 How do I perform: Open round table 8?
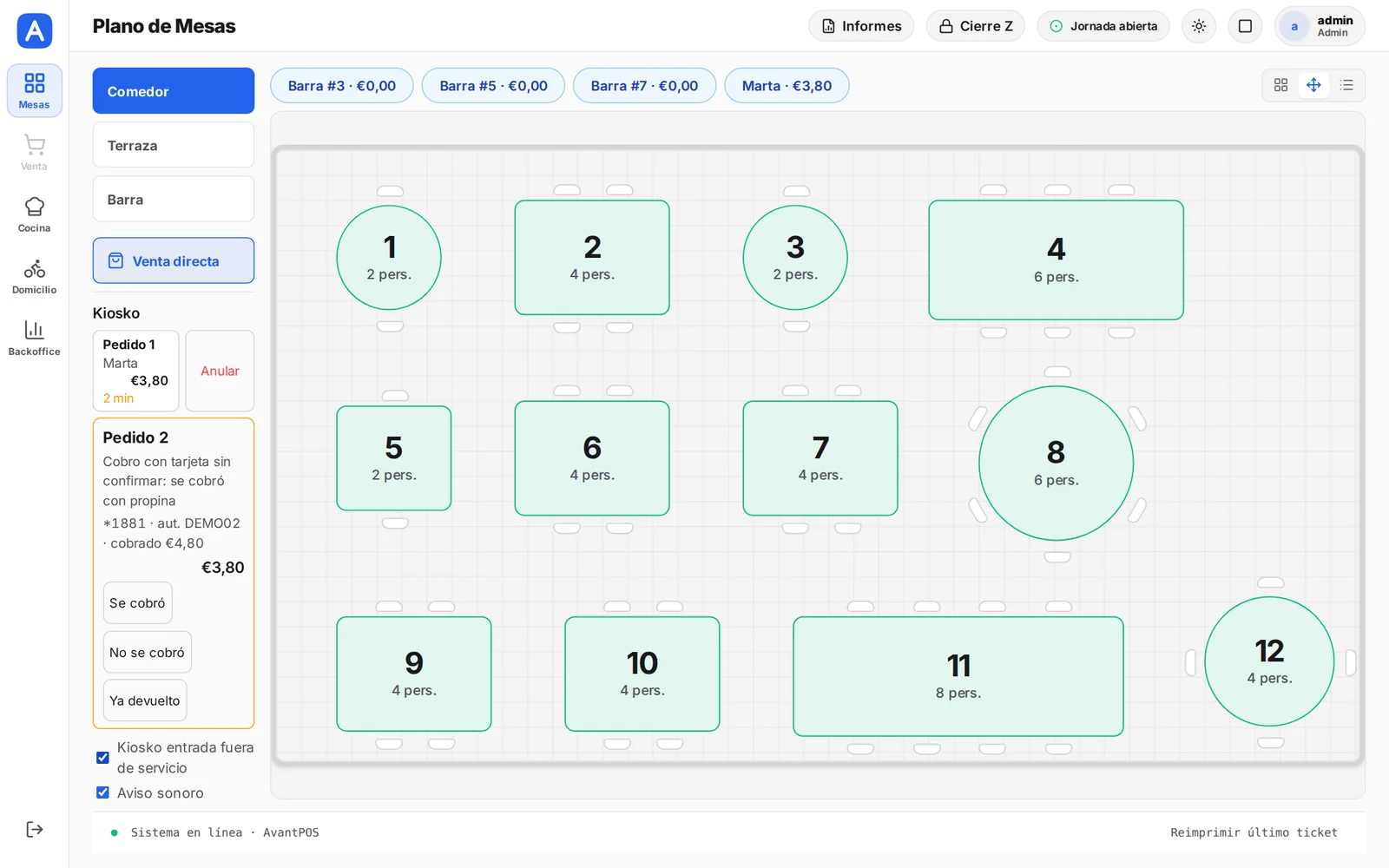click(x=1056, y=464)
